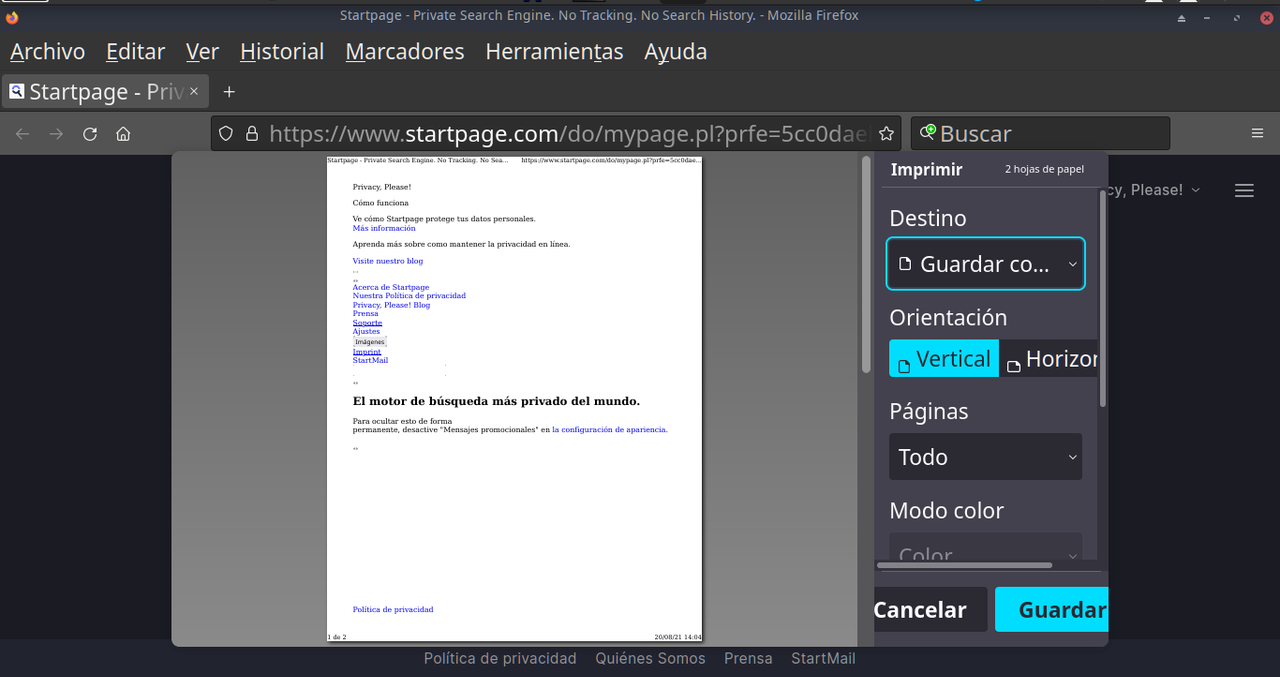Click the forward navigation arrow
The image size is (1280, 677).
point(57,133)
